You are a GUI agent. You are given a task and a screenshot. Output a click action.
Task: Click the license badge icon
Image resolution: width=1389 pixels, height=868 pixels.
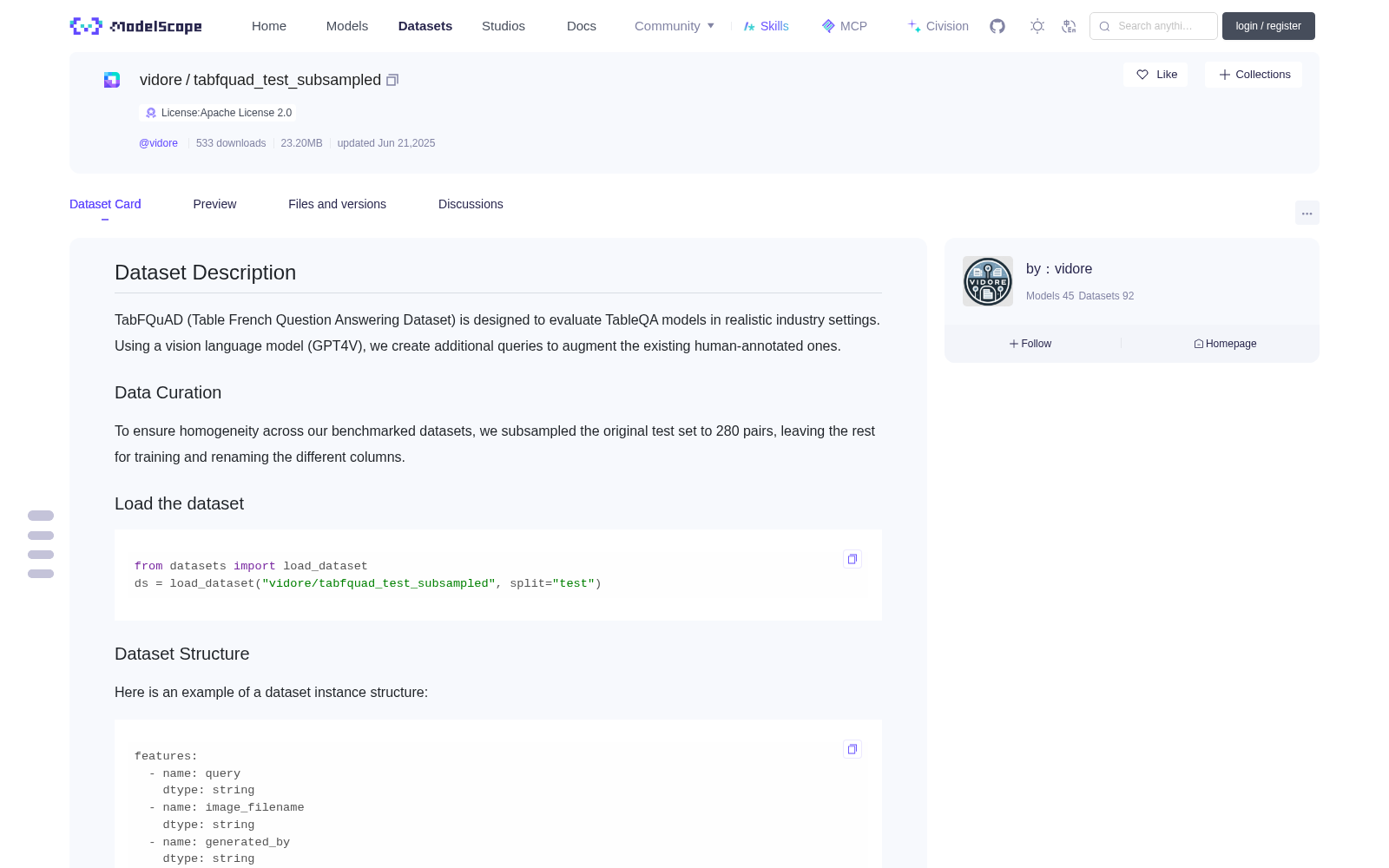coord(150,113)
